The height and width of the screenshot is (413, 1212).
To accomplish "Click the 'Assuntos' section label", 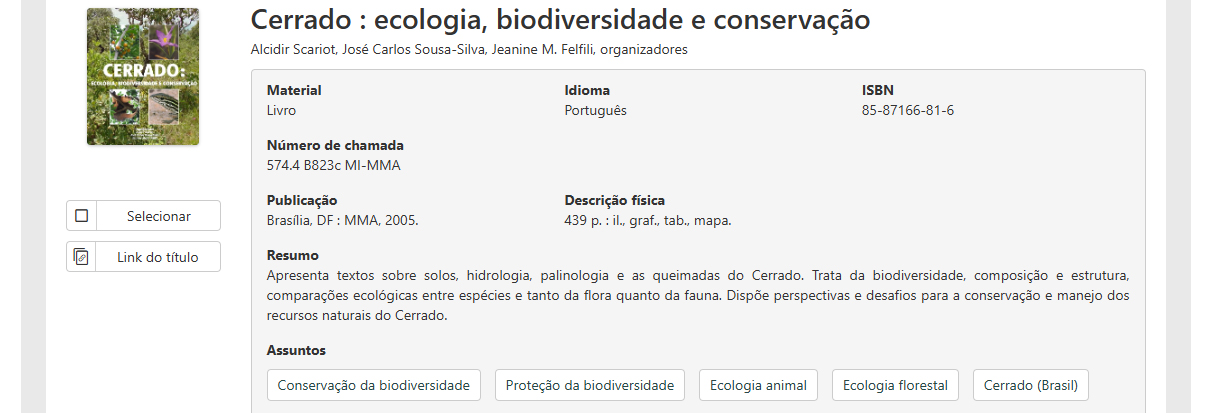I will coord(296,350).
